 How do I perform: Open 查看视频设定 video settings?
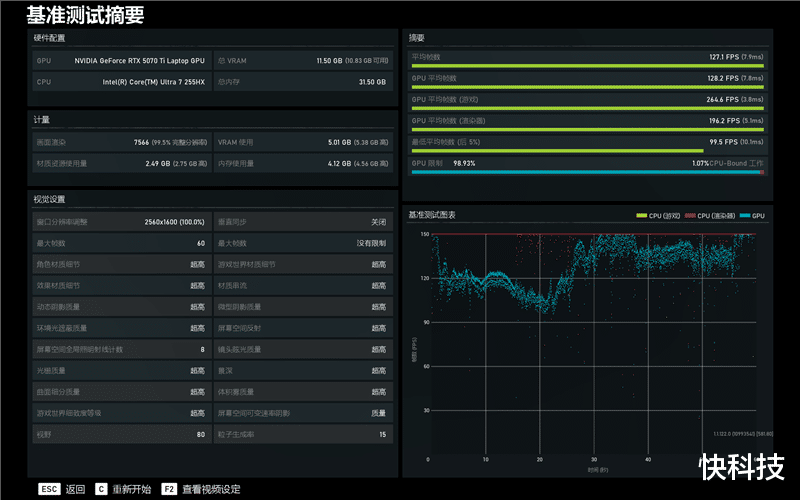(x=211, y=489)
